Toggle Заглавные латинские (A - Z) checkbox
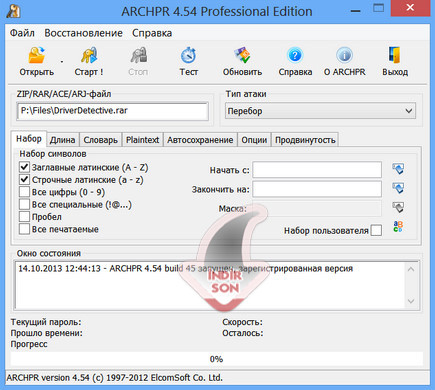The width and height of the screenshot is (435, 390). coord(24,167)
